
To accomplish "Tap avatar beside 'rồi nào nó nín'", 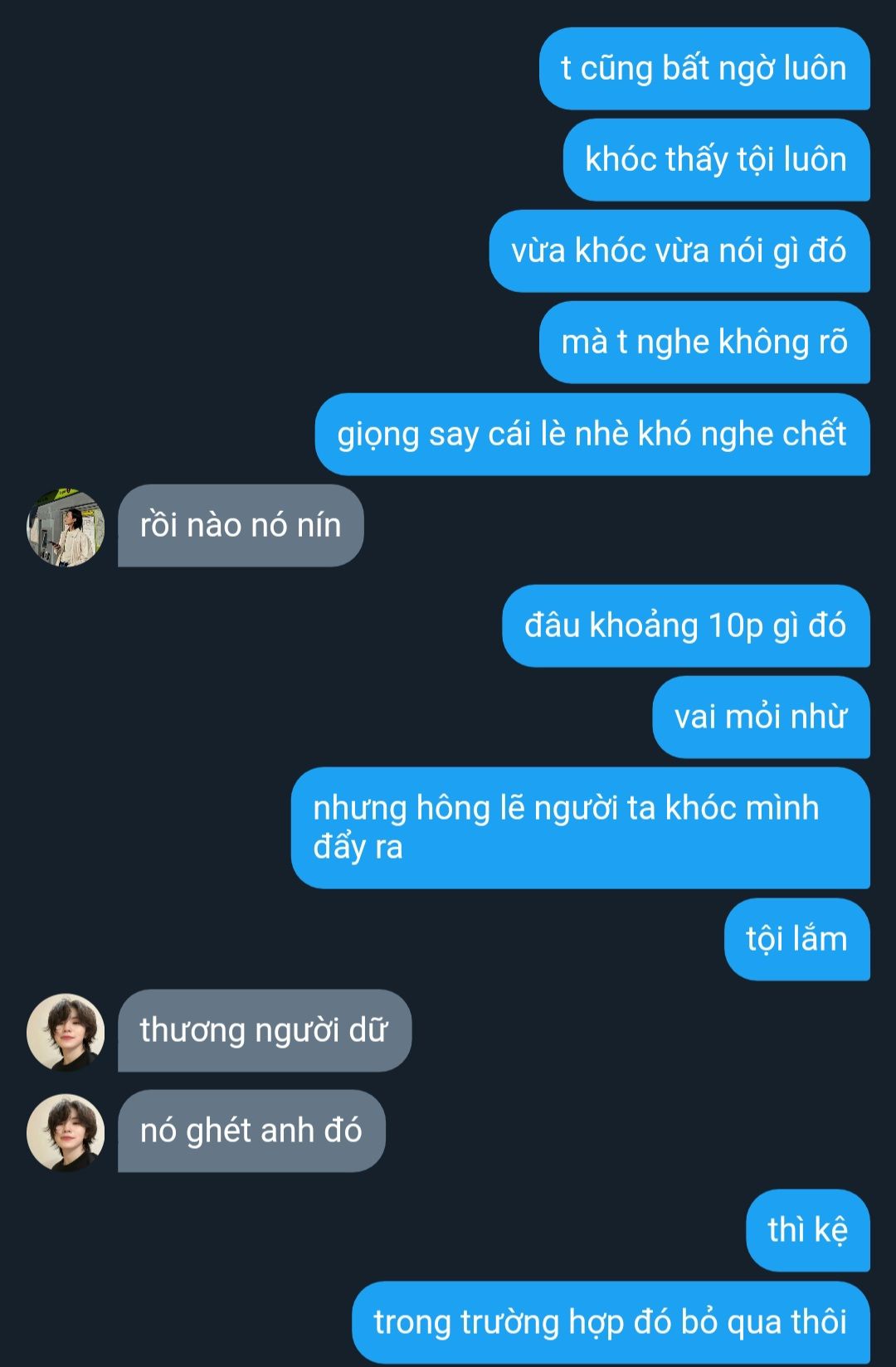I will click(66, 527).
